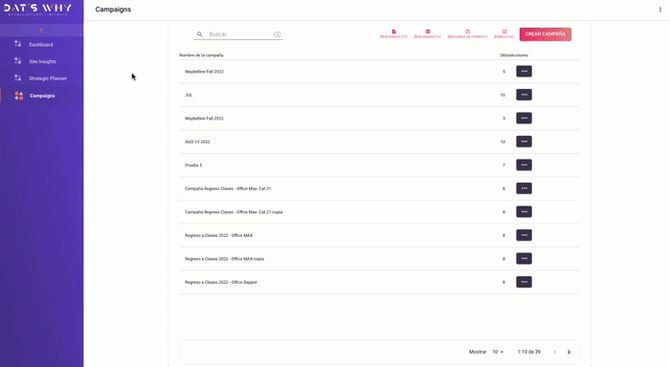The image size is (670, 367).
Task: Open actions for Regreso a Clases Office Deppot
Action: tap(524, 282)
